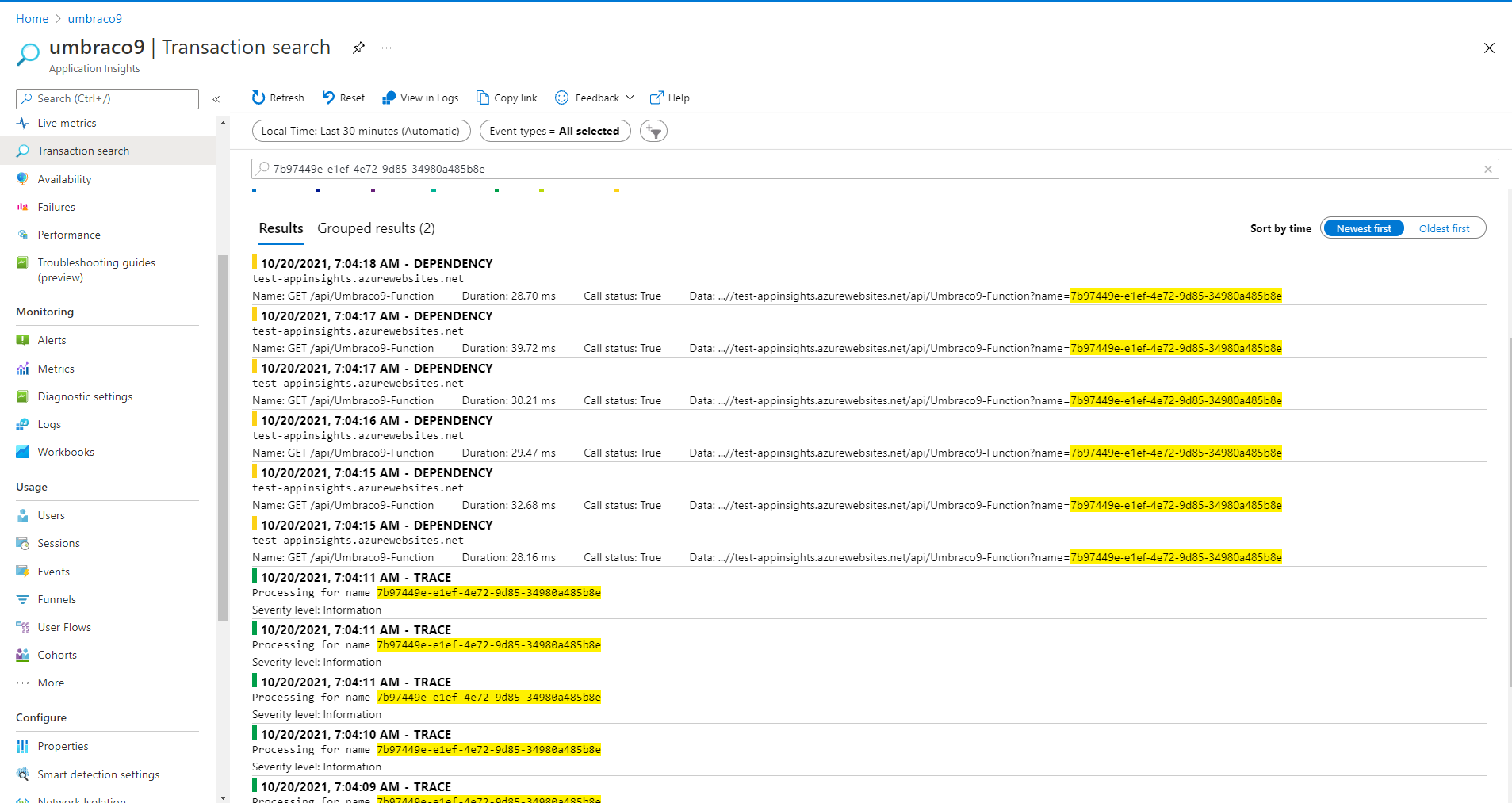The height and width of the screenshot is (803, 1512).
Task: Sort results Oldest first
Action: (x=1444, y=228)
